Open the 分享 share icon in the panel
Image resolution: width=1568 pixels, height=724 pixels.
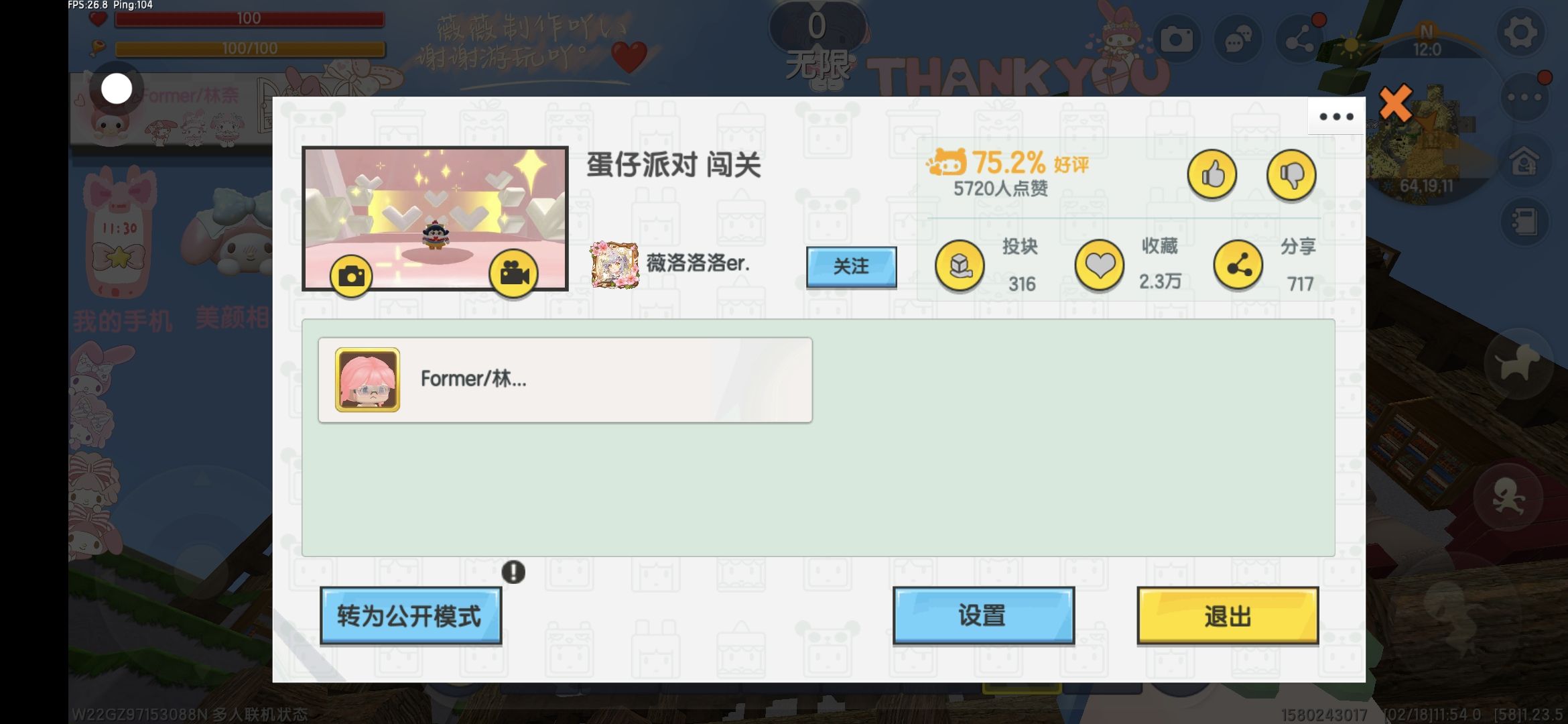point(1238,265)
